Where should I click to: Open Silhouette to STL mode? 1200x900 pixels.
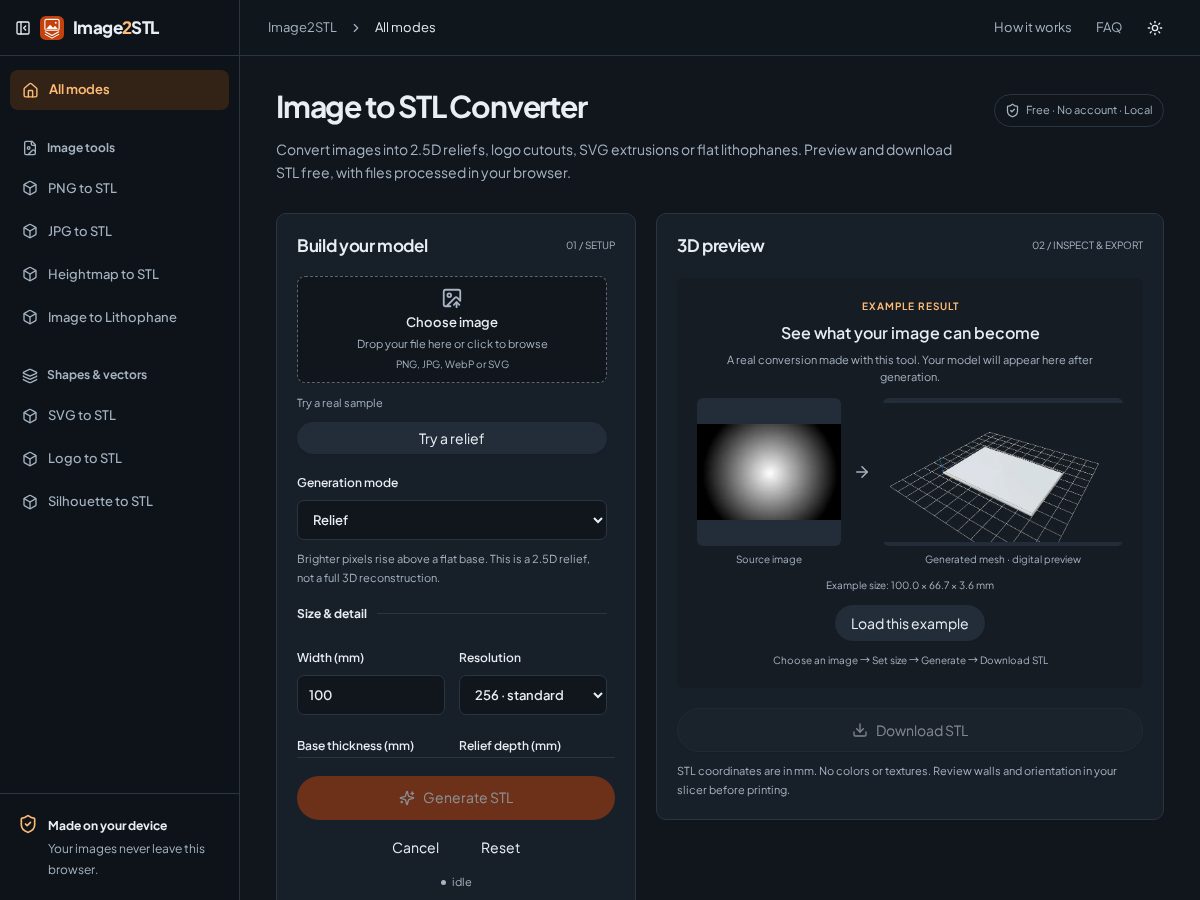(x=119, y=501)
